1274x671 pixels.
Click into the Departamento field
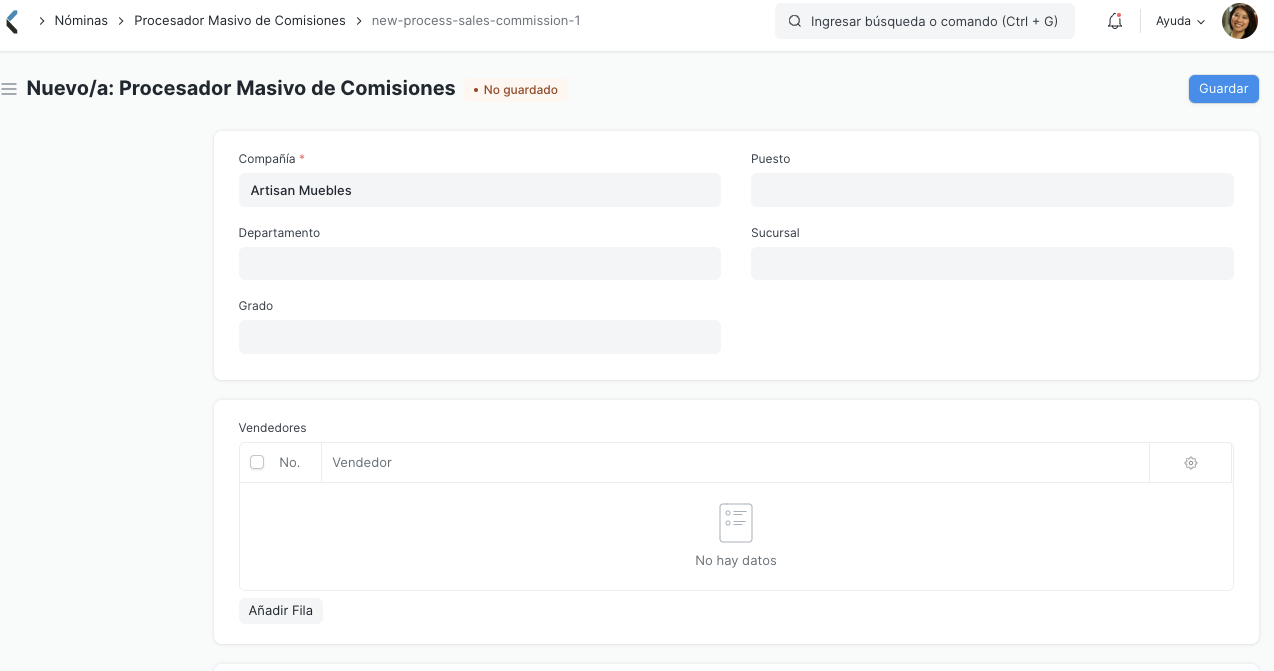480,263
